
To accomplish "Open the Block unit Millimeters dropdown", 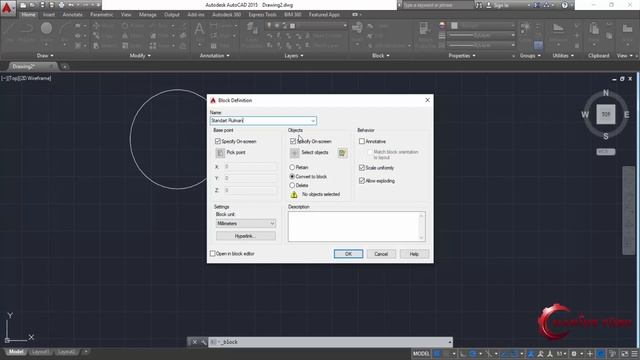I will 246,224.
